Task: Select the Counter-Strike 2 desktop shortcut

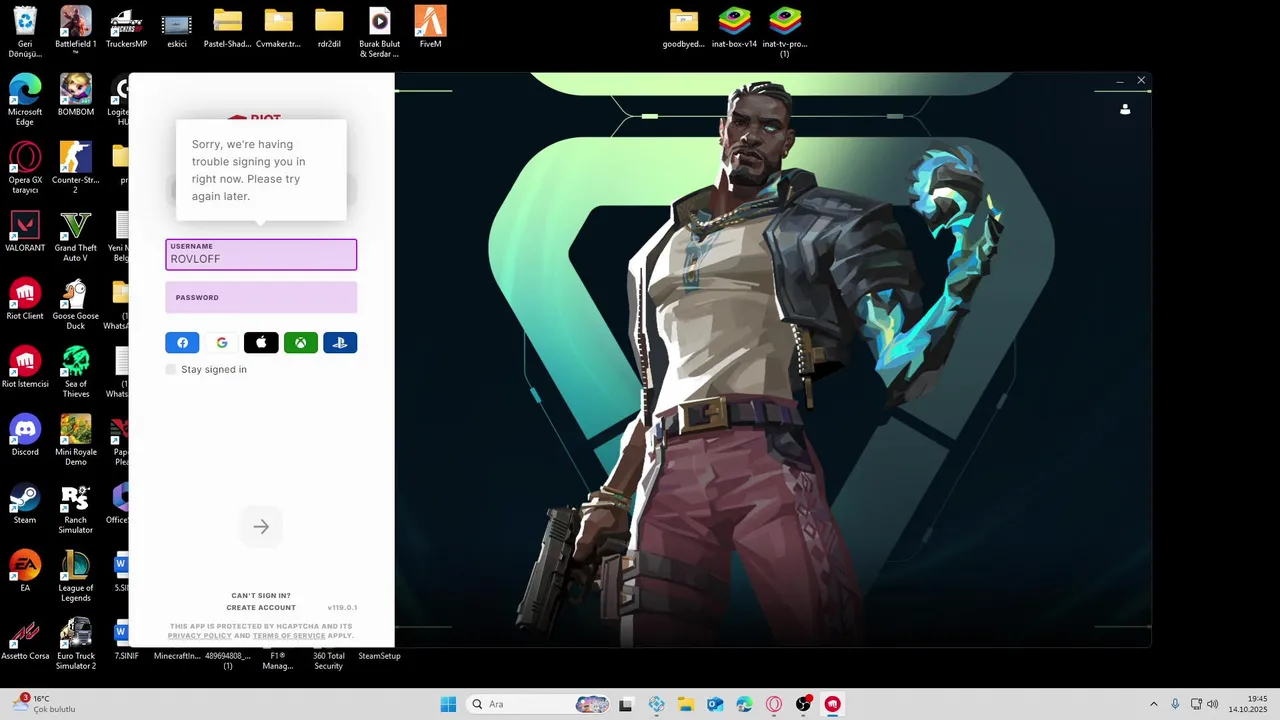Action: point(76,169)
